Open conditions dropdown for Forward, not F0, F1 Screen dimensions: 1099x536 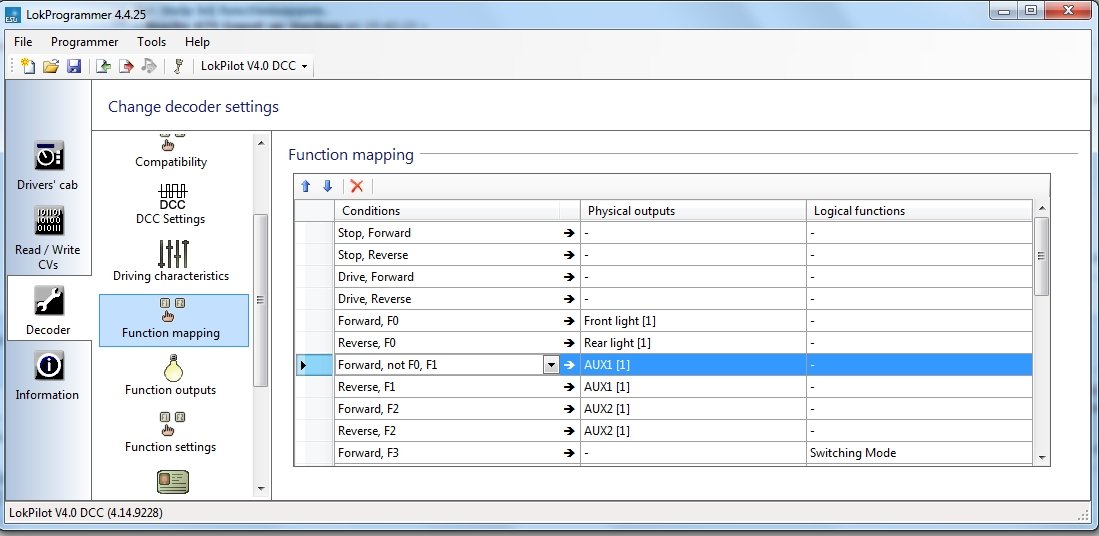[551, 365]
